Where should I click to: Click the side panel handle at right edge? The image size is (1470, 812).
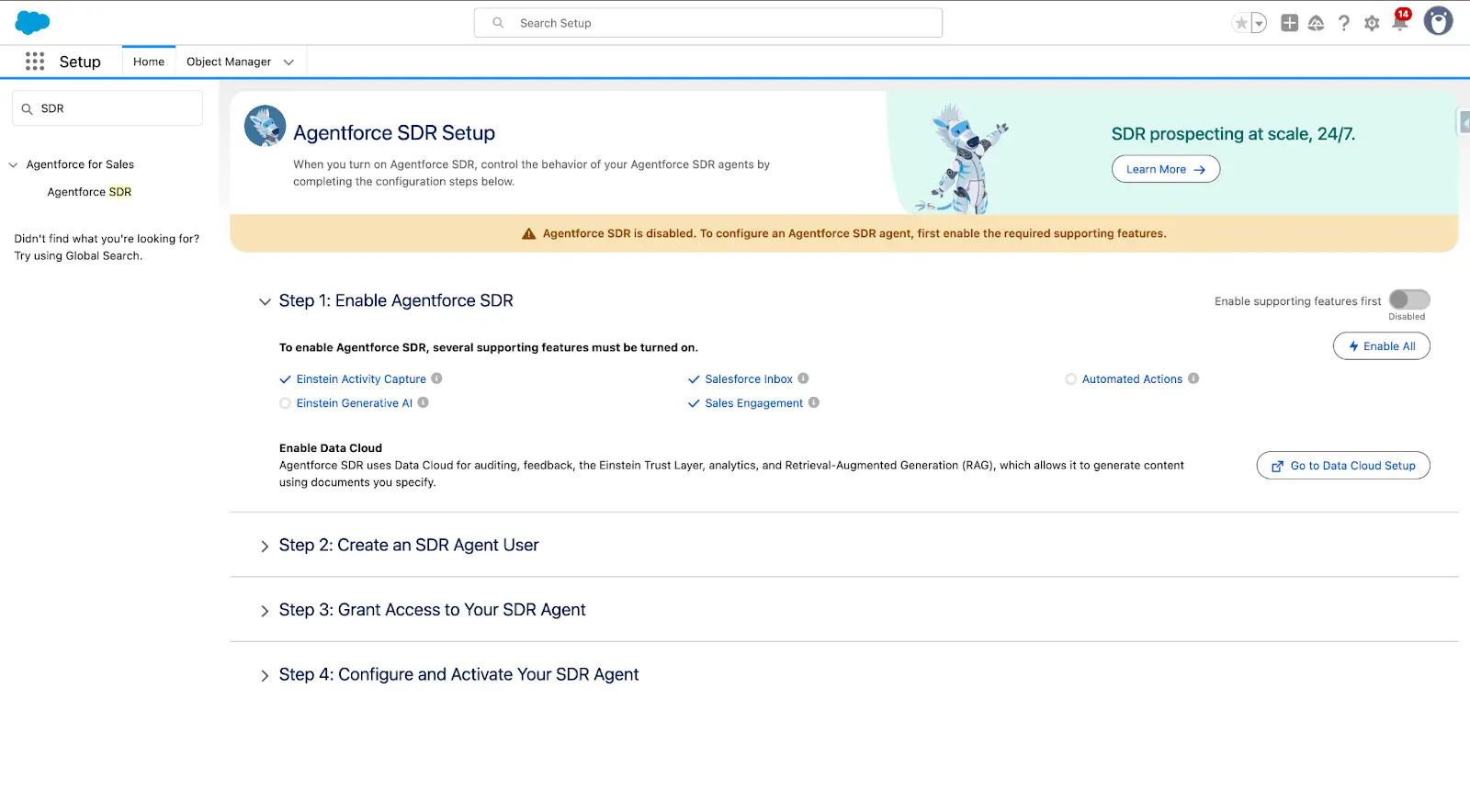[x=1464, y=122]
